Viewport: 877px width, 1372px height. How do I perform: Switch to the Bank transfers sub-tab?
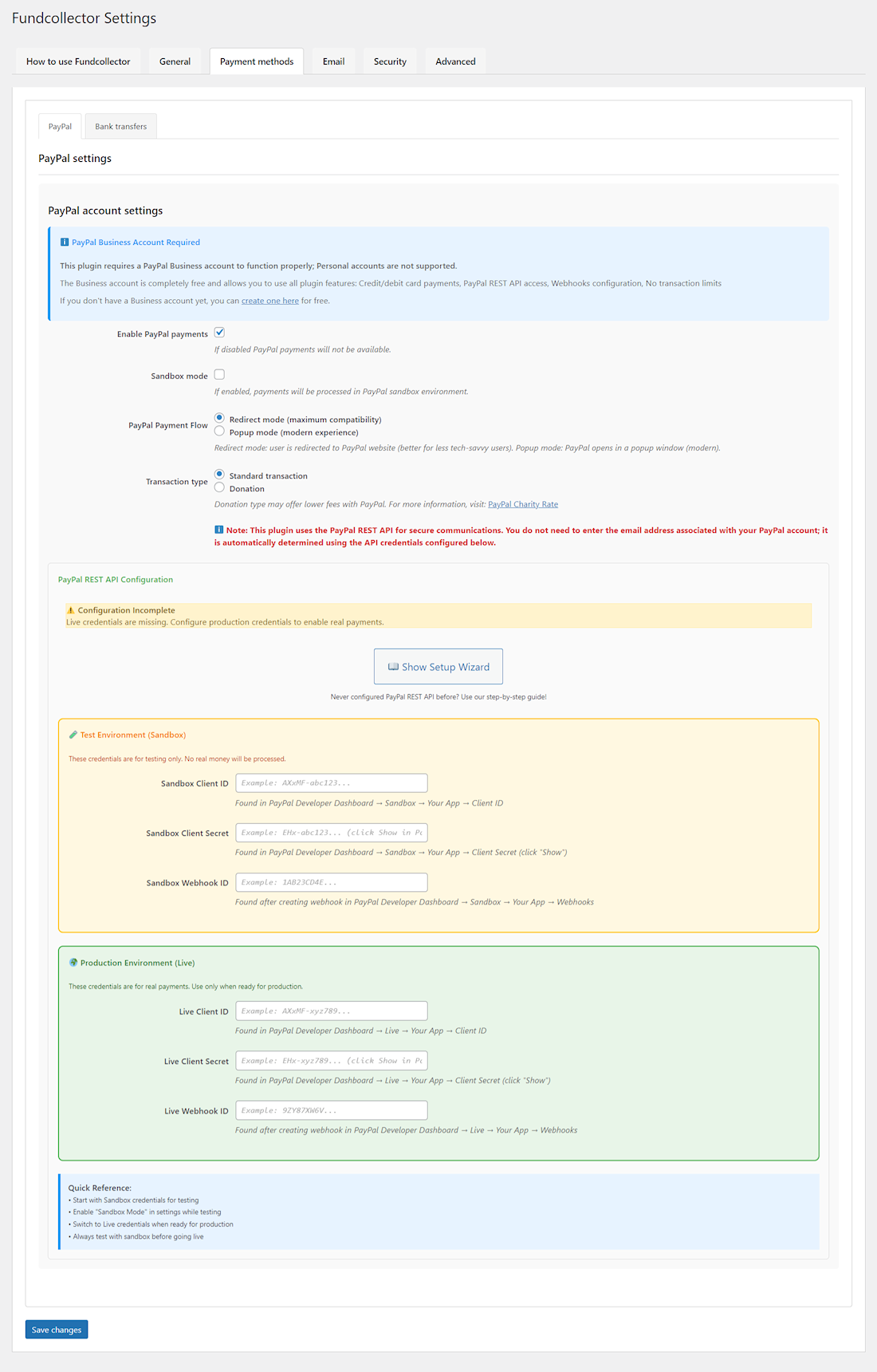point(121,126)
